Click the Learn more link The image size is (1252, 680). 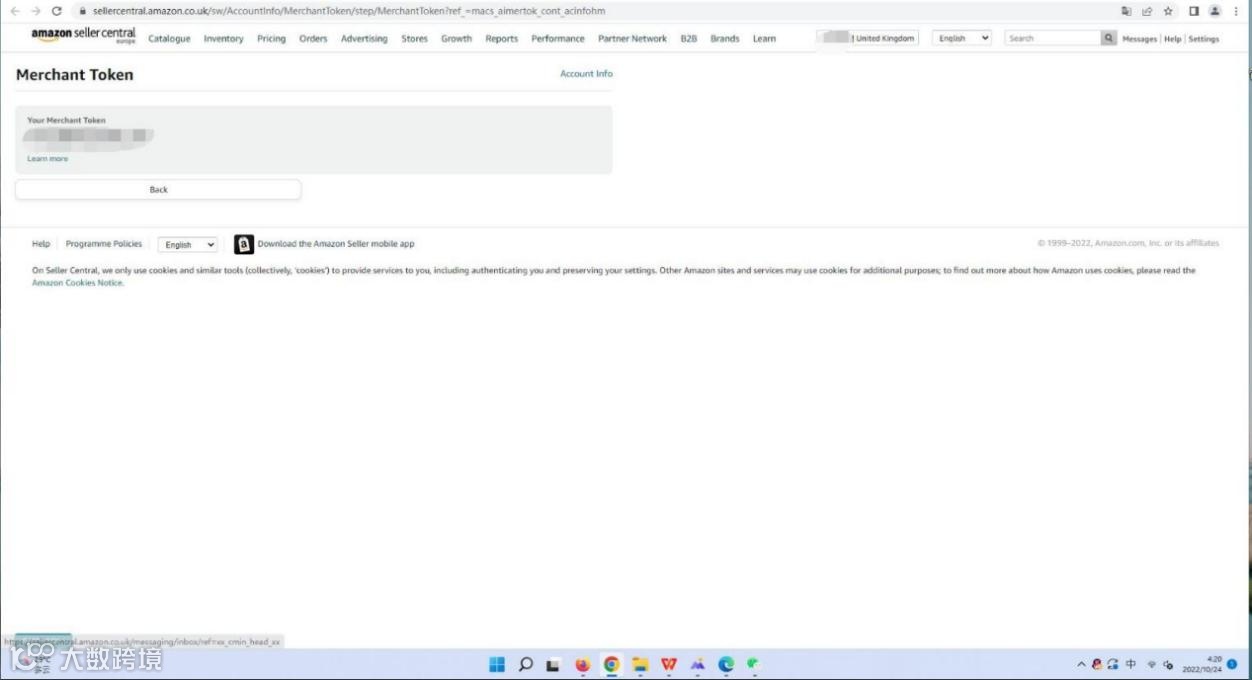point(48,159)
